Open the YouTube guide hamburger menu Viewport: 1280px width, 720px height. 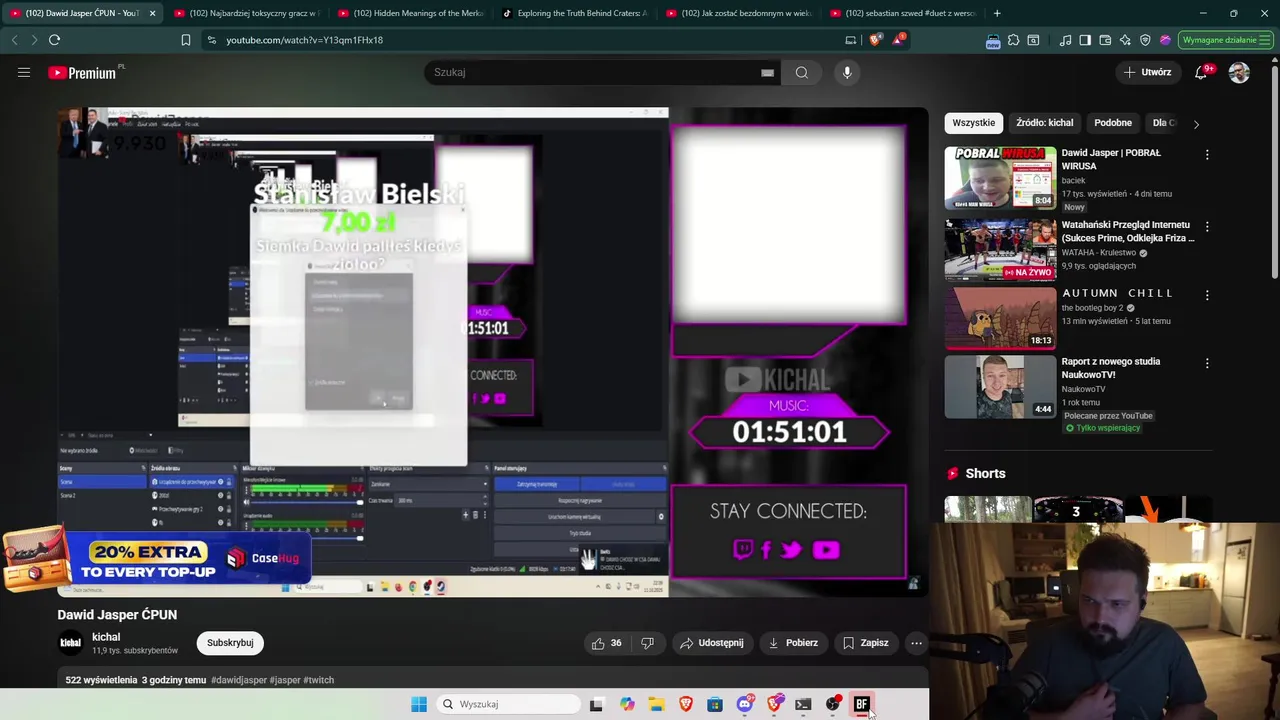click(x=24, y=72)
